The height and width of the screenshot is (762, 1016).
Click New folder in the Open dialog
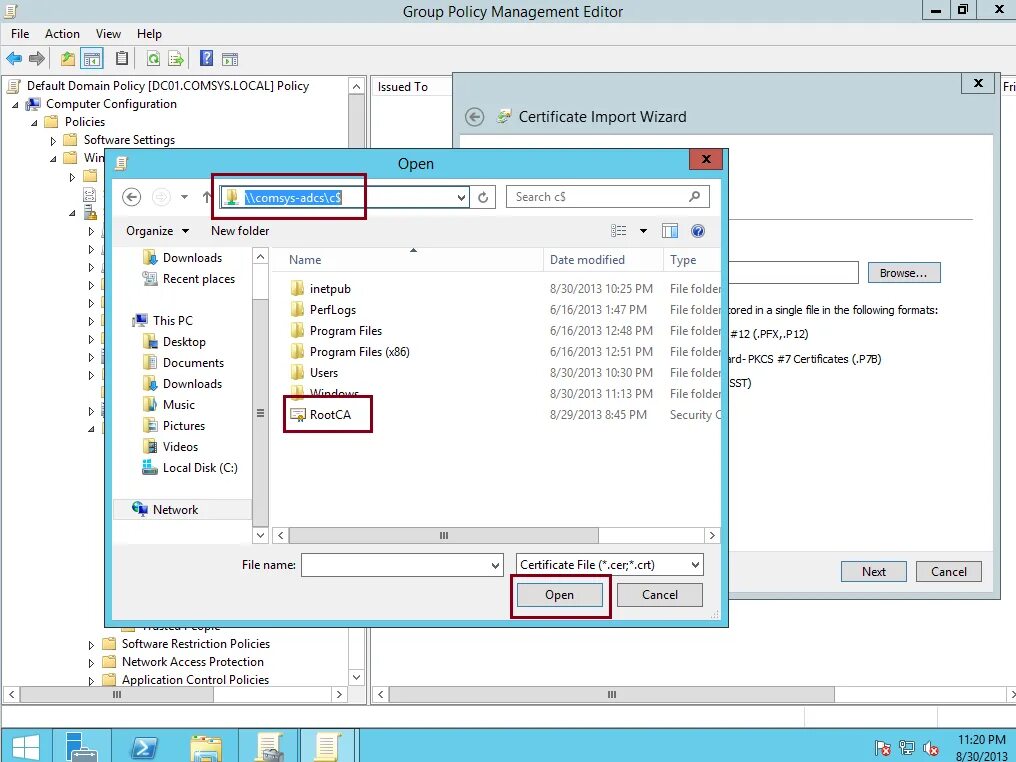[x=240, y=231]
